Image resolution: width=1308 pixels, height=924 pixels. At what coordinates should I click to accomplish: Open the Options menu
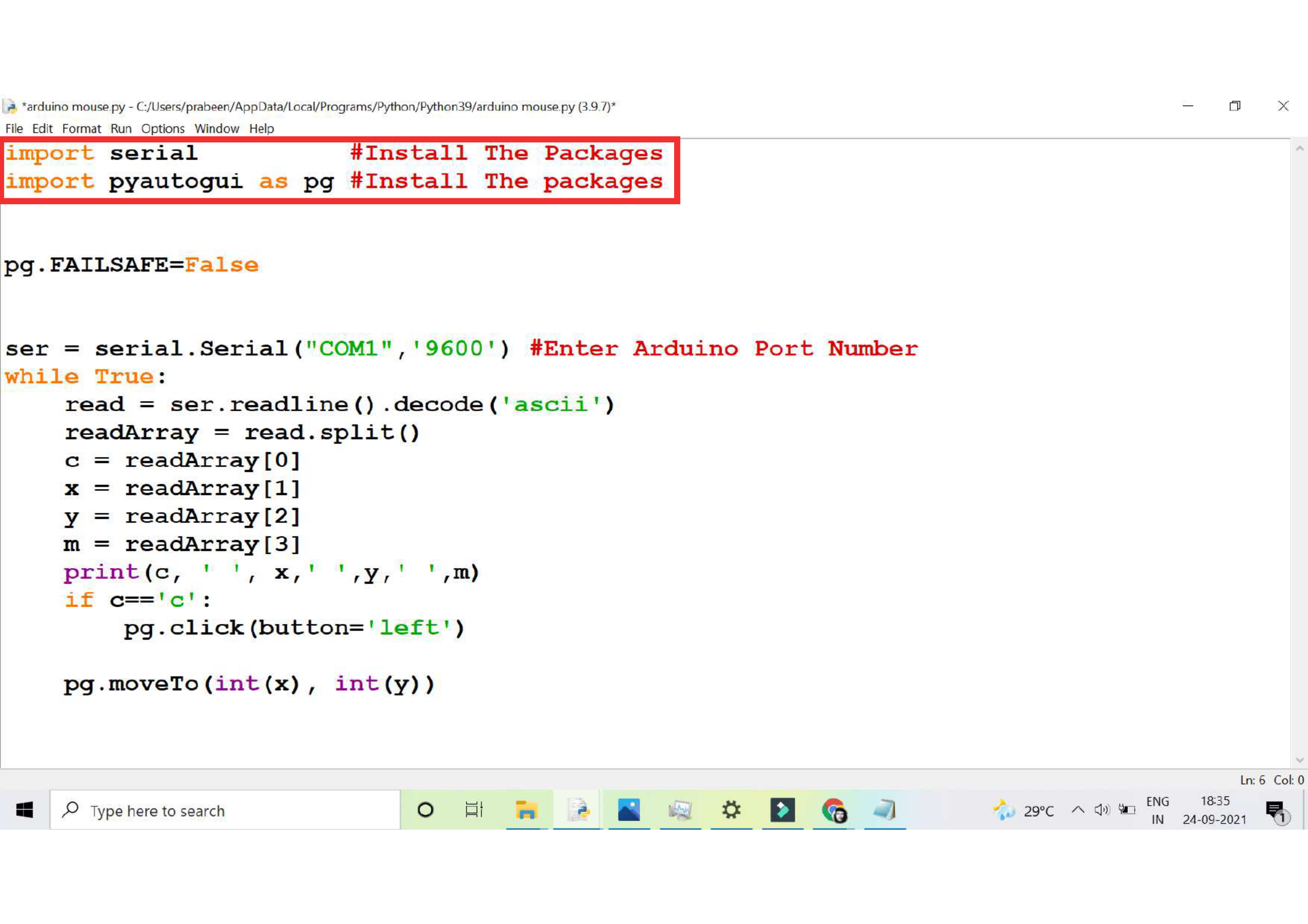(x=163, y=129)
